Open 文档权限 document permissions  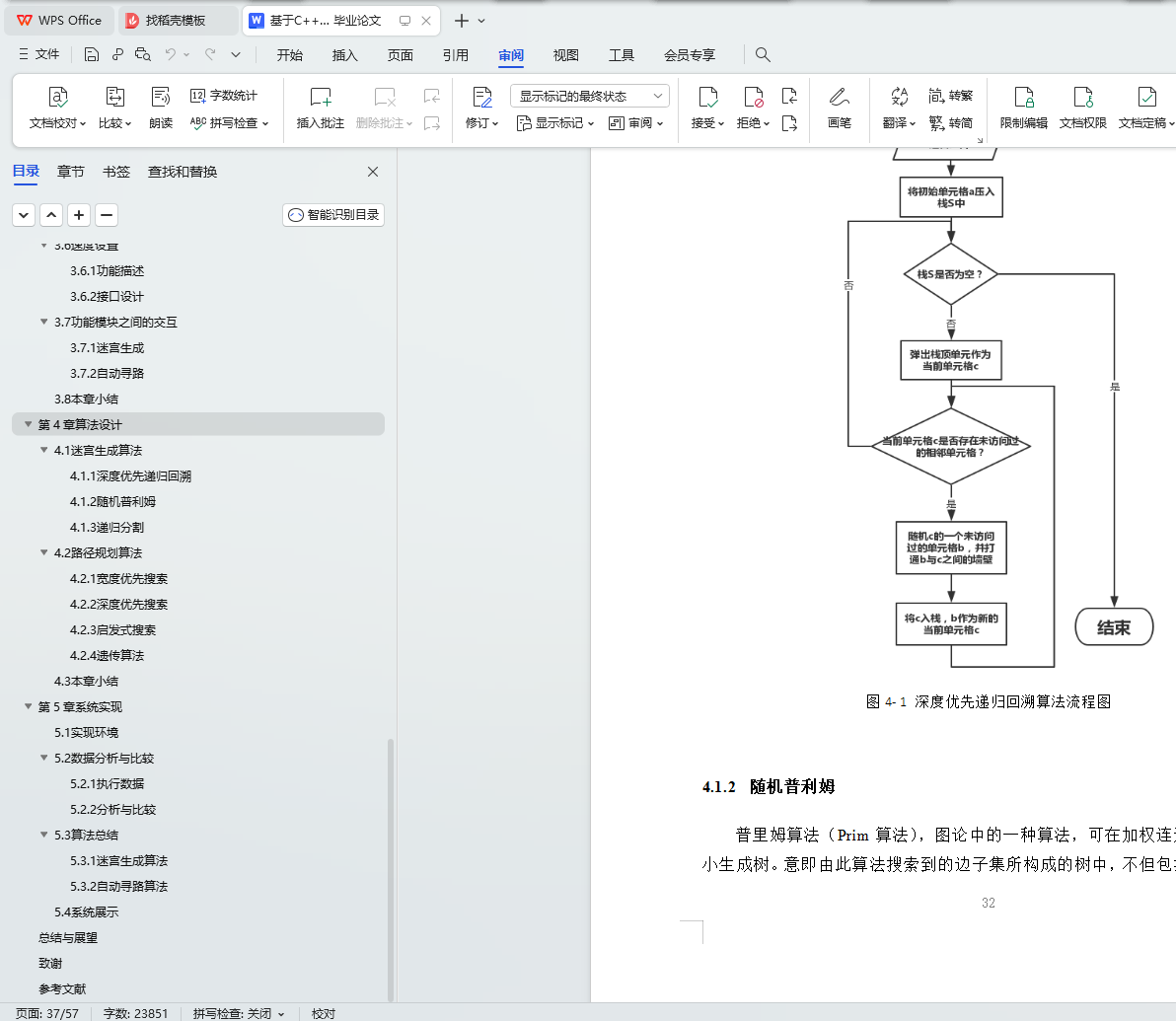[1083, 109]
